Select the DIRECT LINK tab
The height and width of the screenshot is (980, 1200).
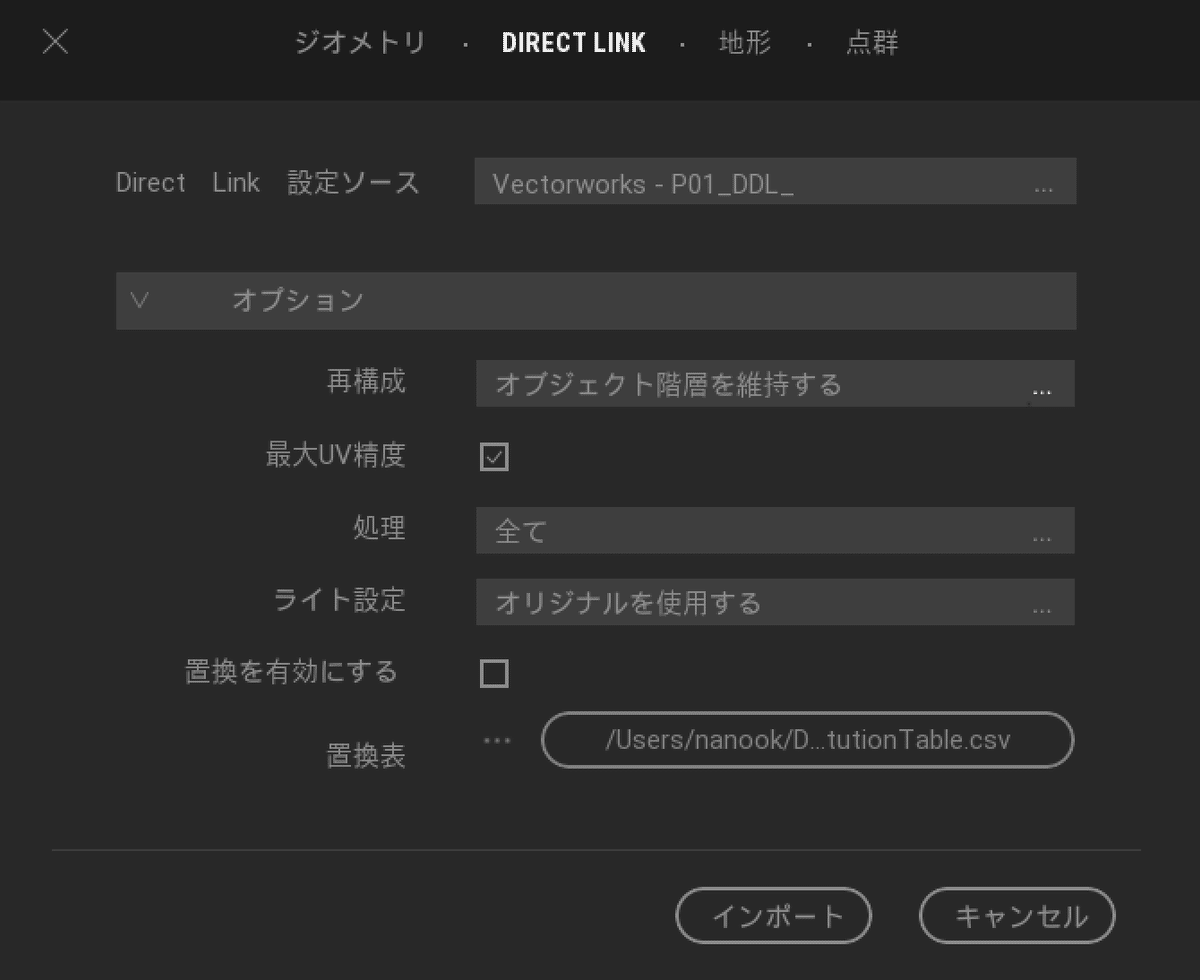[x=574, y=42]
